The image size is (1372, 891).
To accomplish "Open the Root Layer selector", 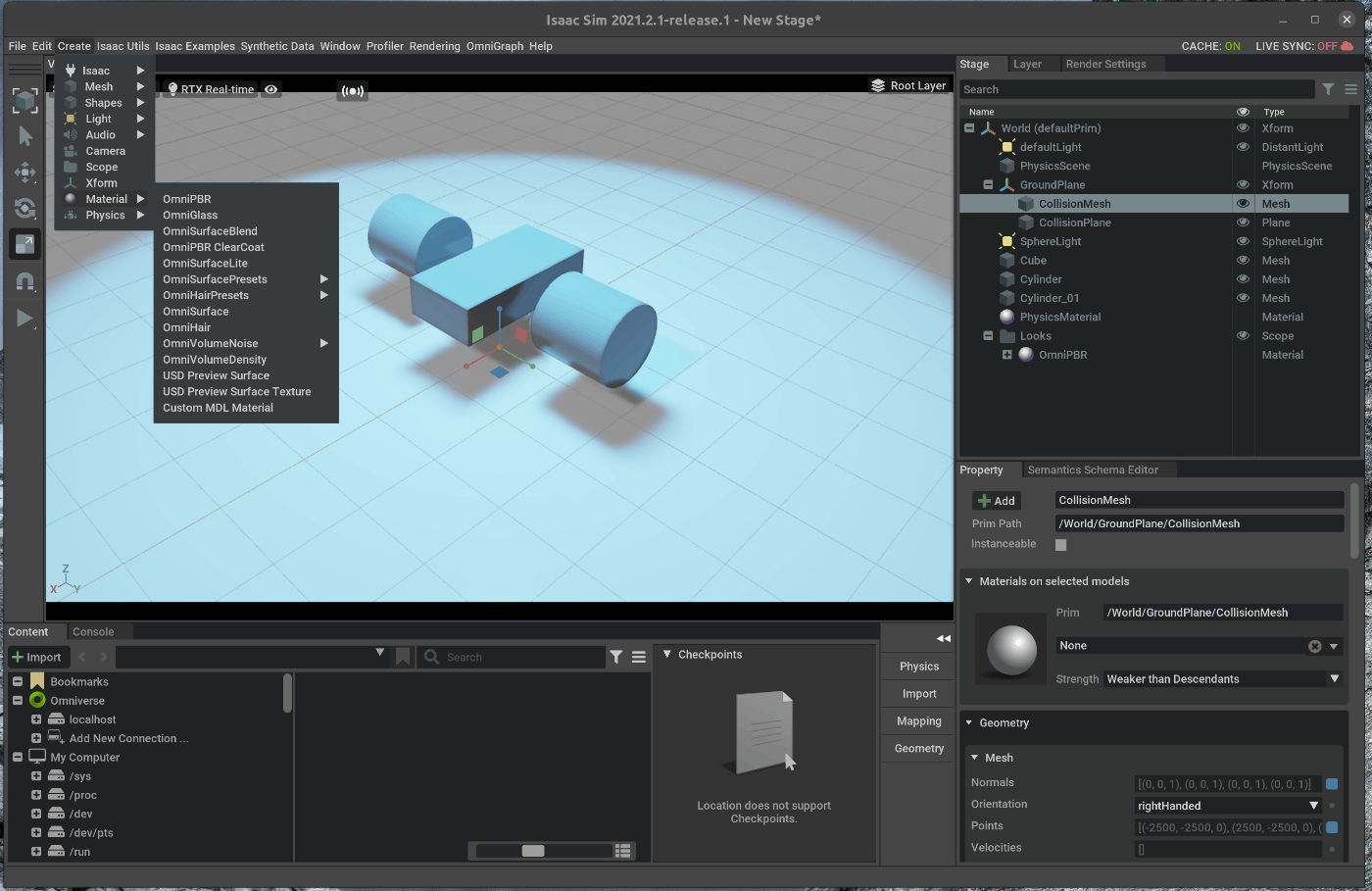I will pyautogui.click(x=908, y=85).
